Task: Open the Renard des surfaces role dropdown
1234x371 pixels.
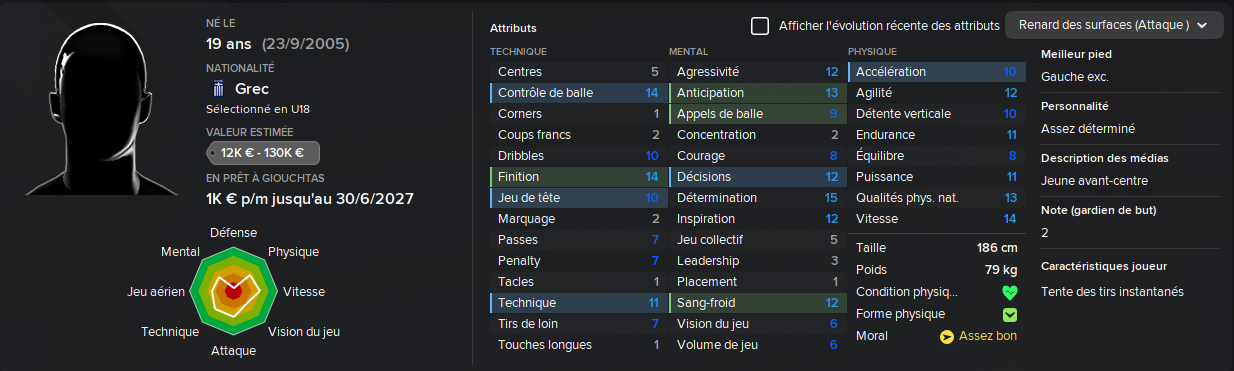Action: pyautogui.click(x=1114, y=25)
